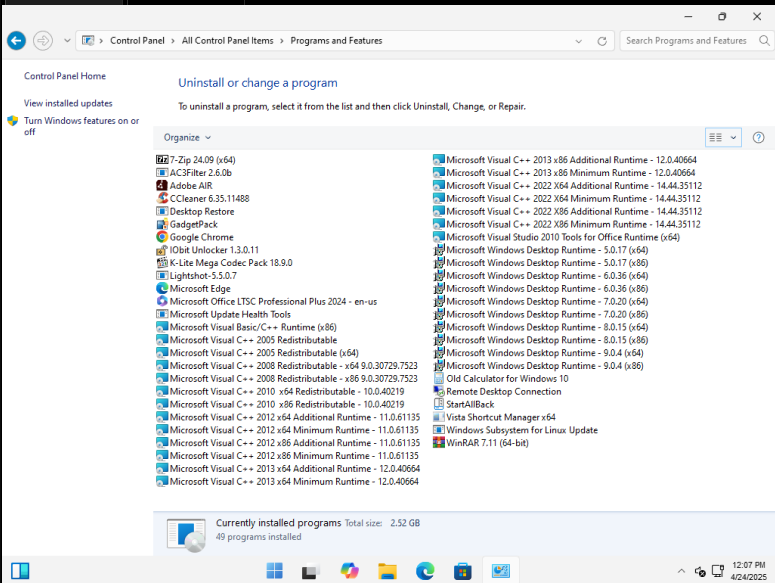775x583 pixels.
Task: Expand the chevron after Control Panel breadcrumb
Action: click(173, 41)
